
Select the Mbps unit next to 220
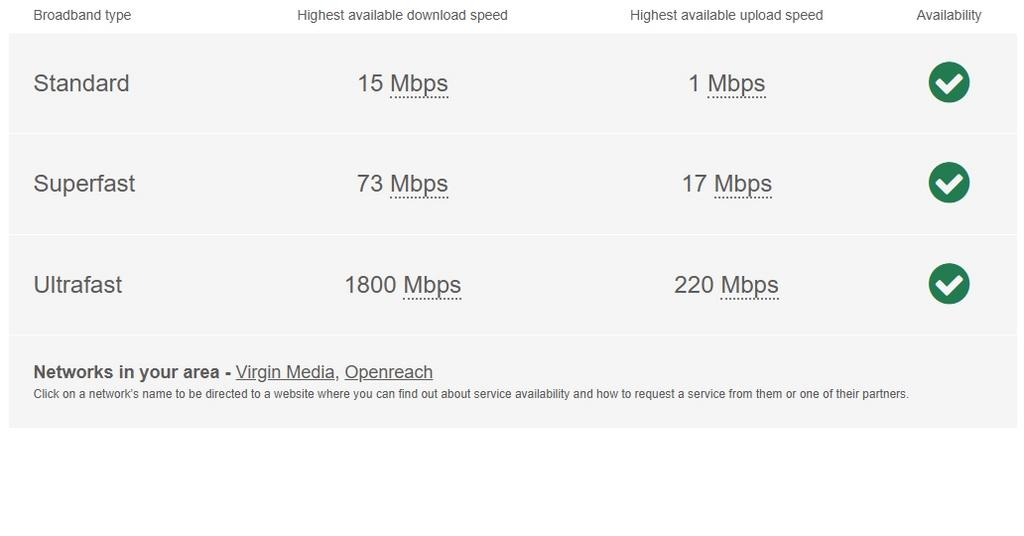coord(749,285)
